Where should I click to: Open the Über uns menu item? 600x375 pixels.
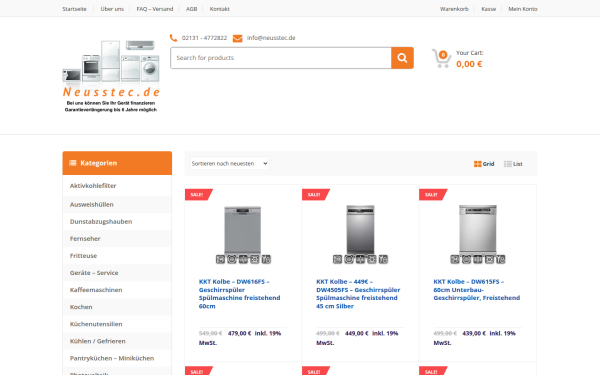[x=112, y=9]
